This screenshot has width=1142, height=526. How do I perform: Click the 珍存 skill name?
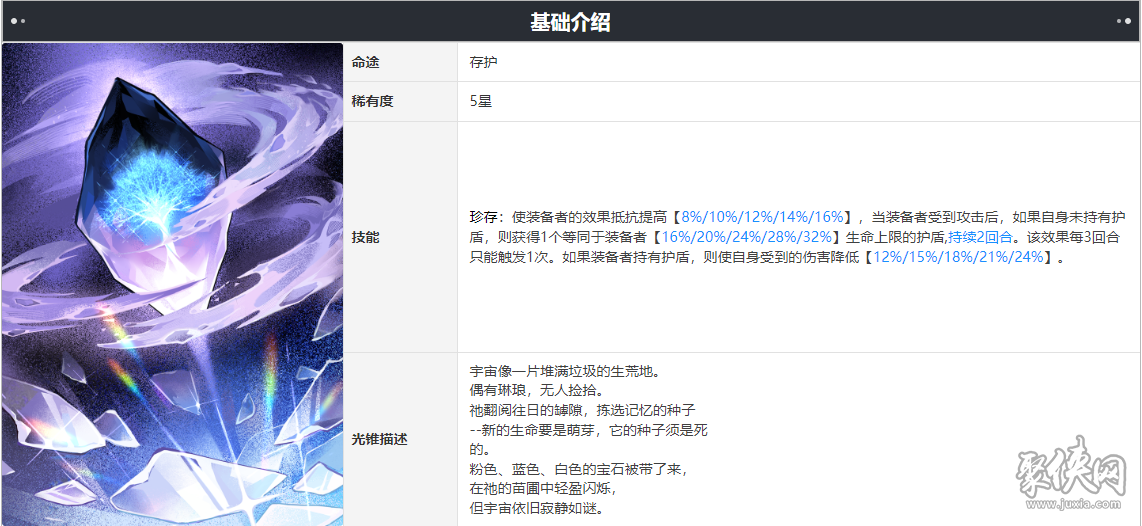[484, 217]
